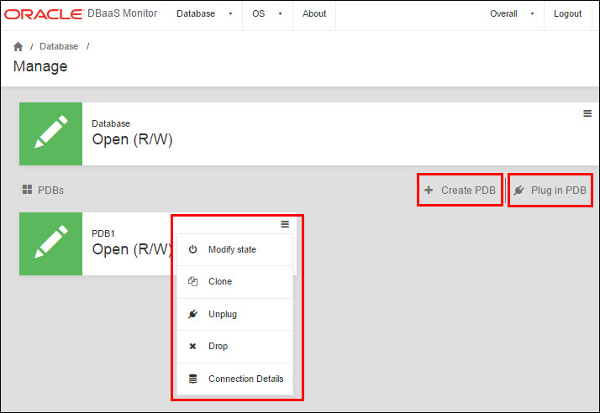Click the green pencil icon for Database
The width and height of the screenshot is (600, 413).
coord(51,134)
